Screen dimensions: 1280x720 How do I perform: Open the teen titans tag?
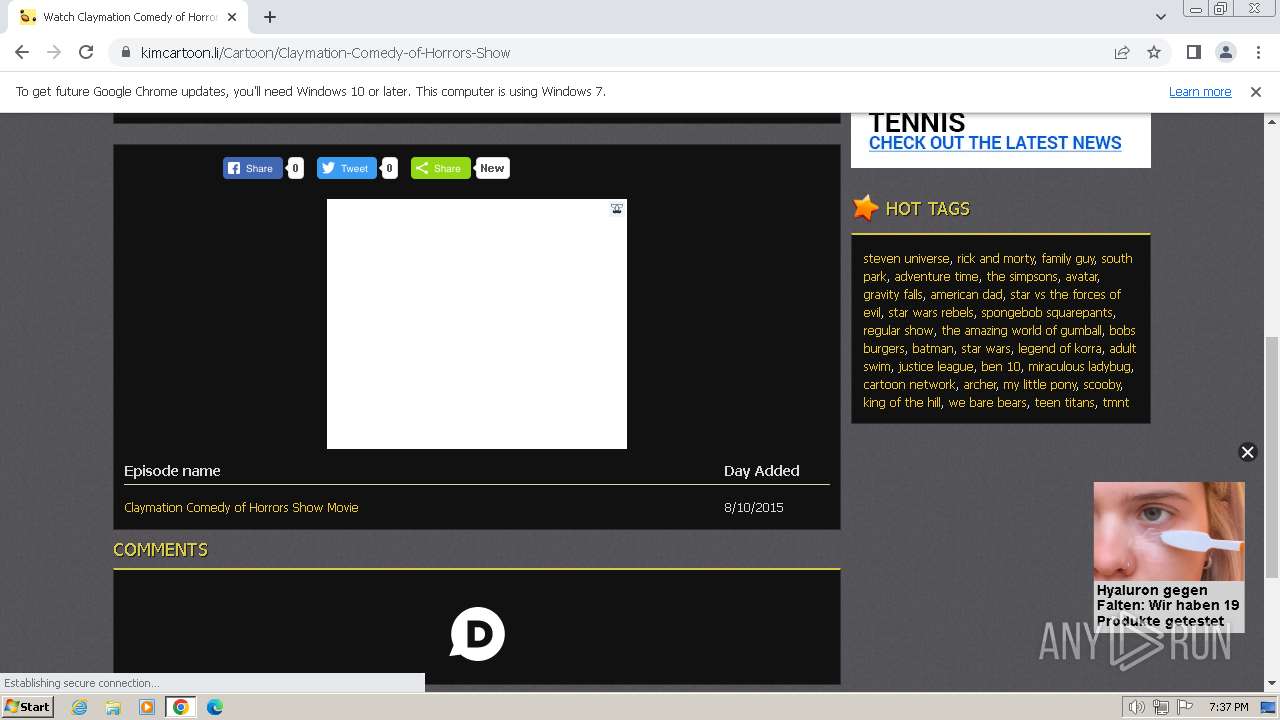coord(1064,402)
